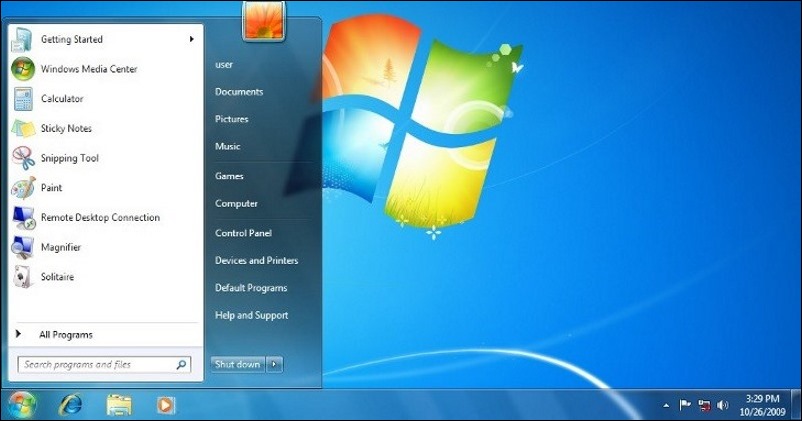The height and width of the screenshot is (421, 802).
Task: Open Remote Desktop Connection icon
Action: point(24,218)
